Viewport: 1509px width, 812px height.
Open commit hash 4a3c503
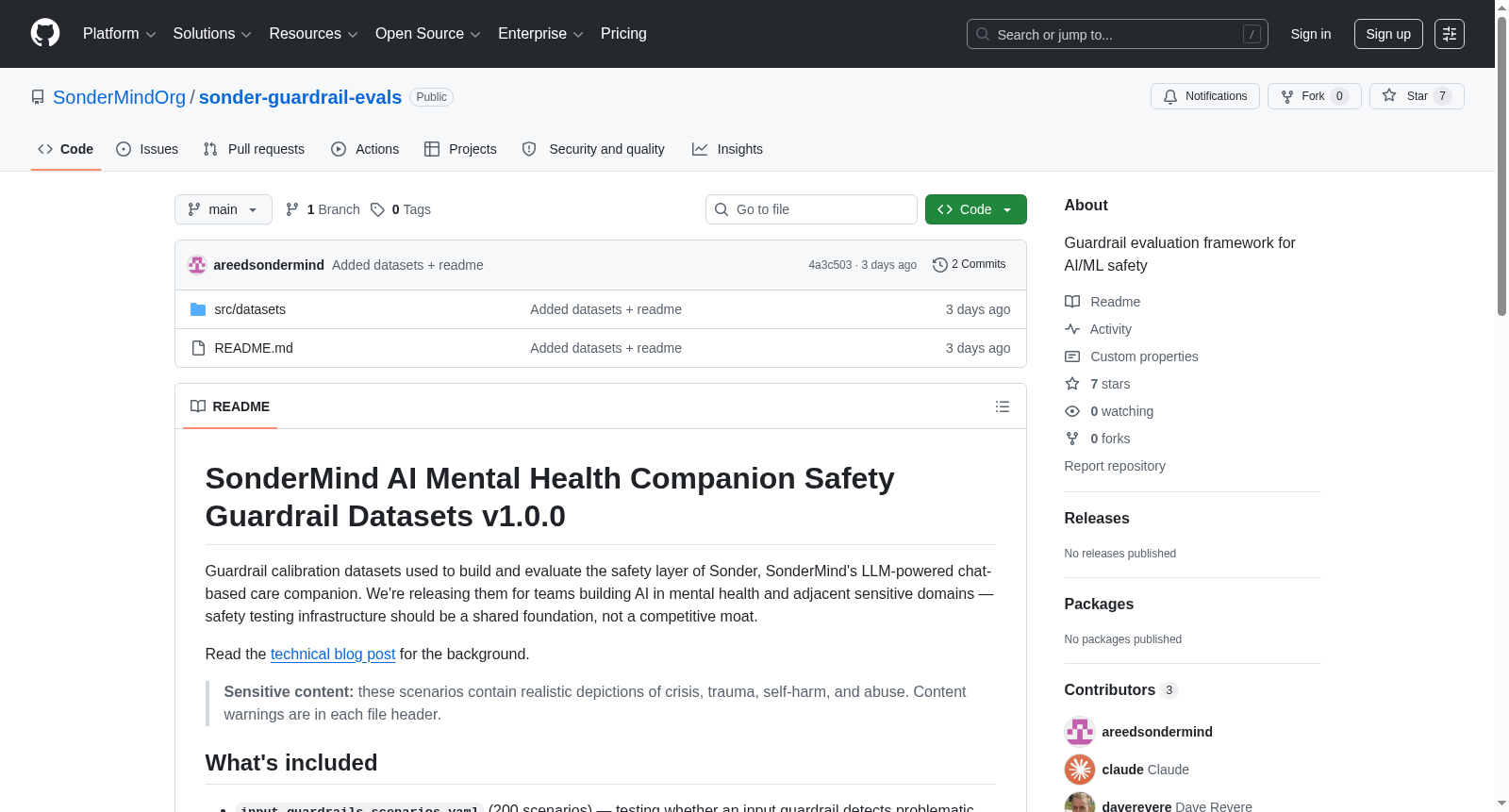coord(830,265)
